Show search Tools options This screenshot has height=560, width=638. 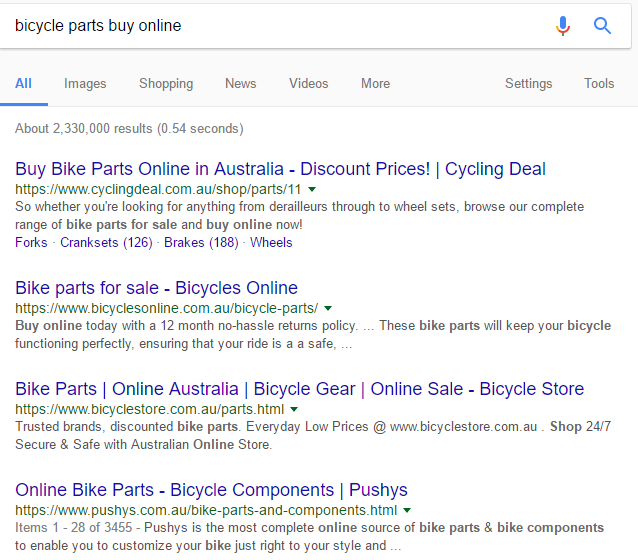tap(599, 84)
